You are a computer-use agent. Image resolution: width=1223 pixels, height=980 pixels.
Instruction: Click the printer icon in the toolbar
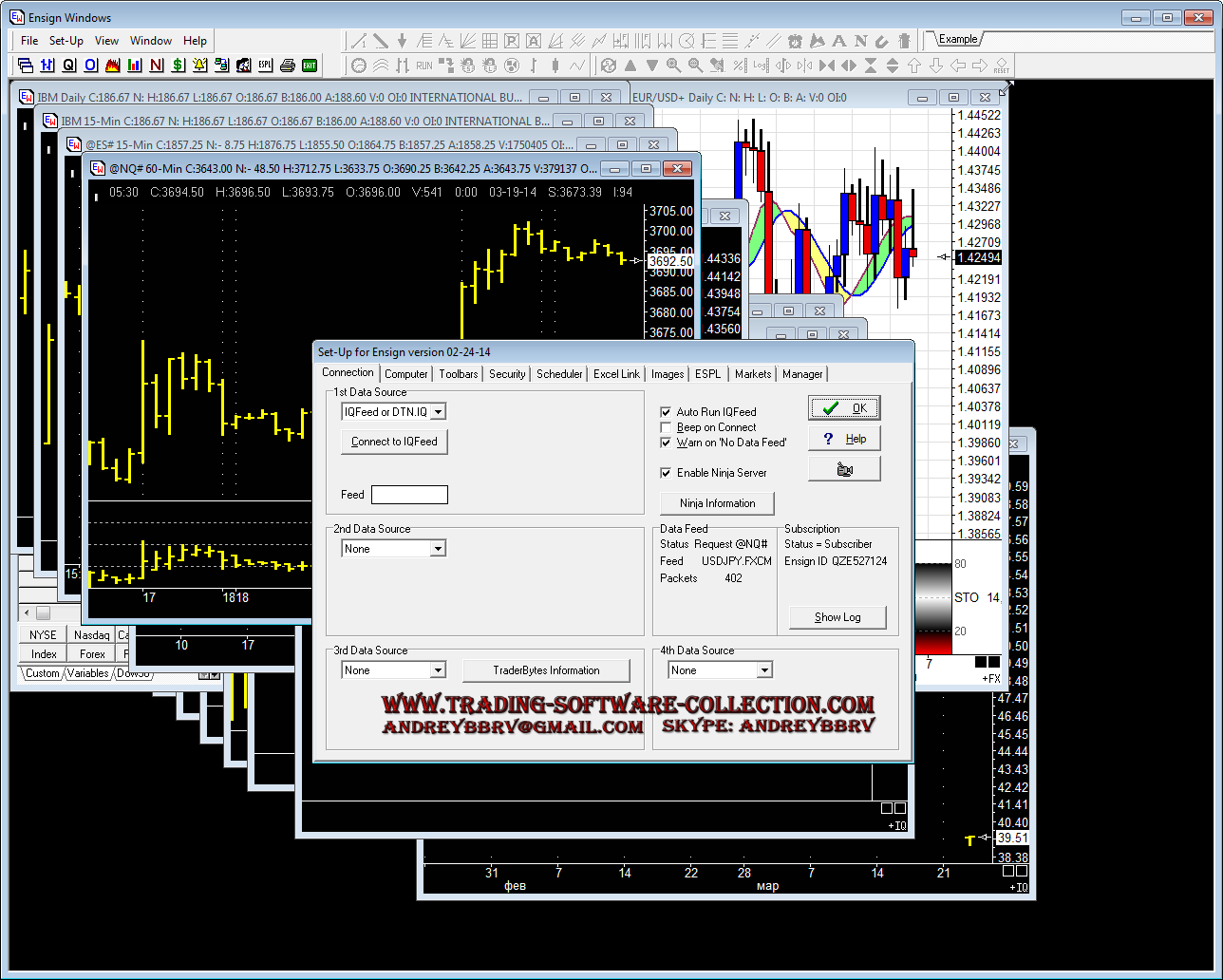click(288, 66)
